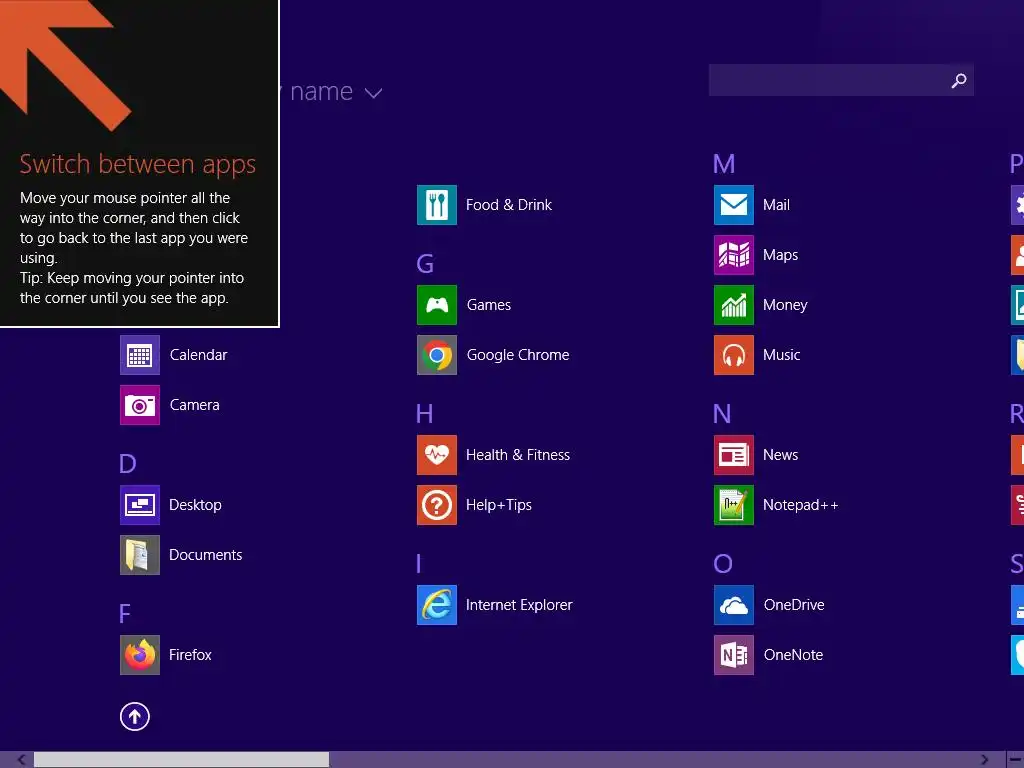The height and width of the screenshot is (768, 1024).
Task: Click the "Food & Drink" label
Action: pos(509,205)
